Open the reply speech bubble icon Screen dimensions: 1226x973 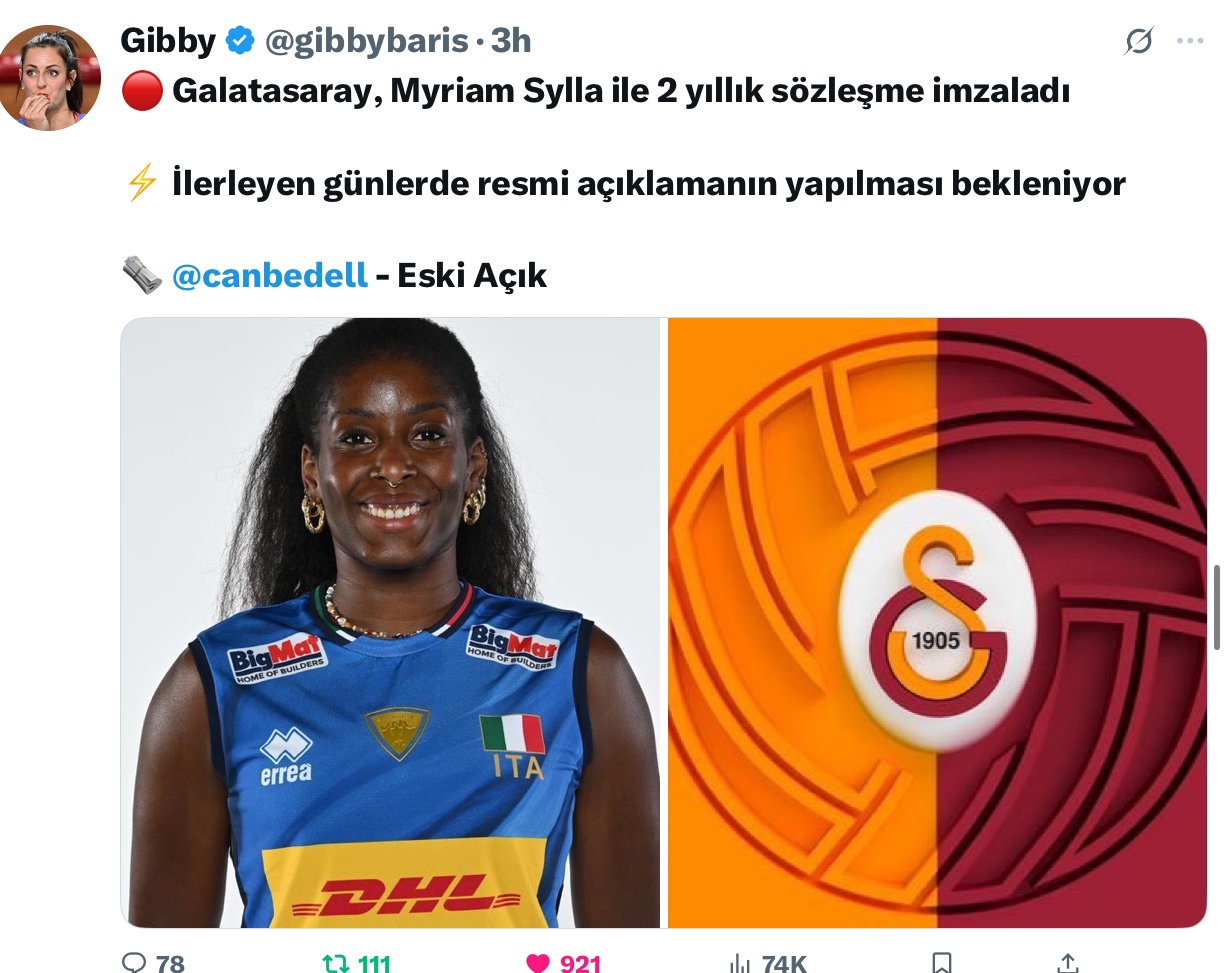click(134, 963)
